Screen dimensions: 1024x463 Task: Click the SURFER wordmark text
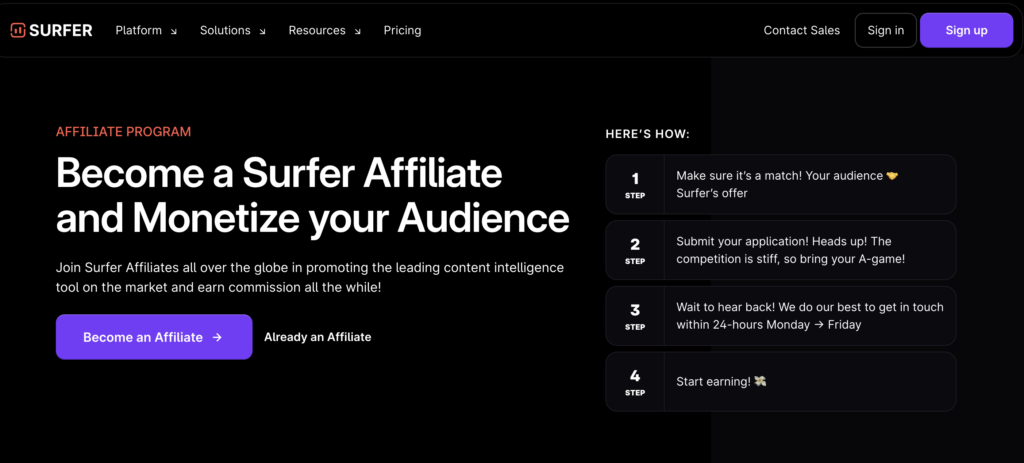coord(62,30)
